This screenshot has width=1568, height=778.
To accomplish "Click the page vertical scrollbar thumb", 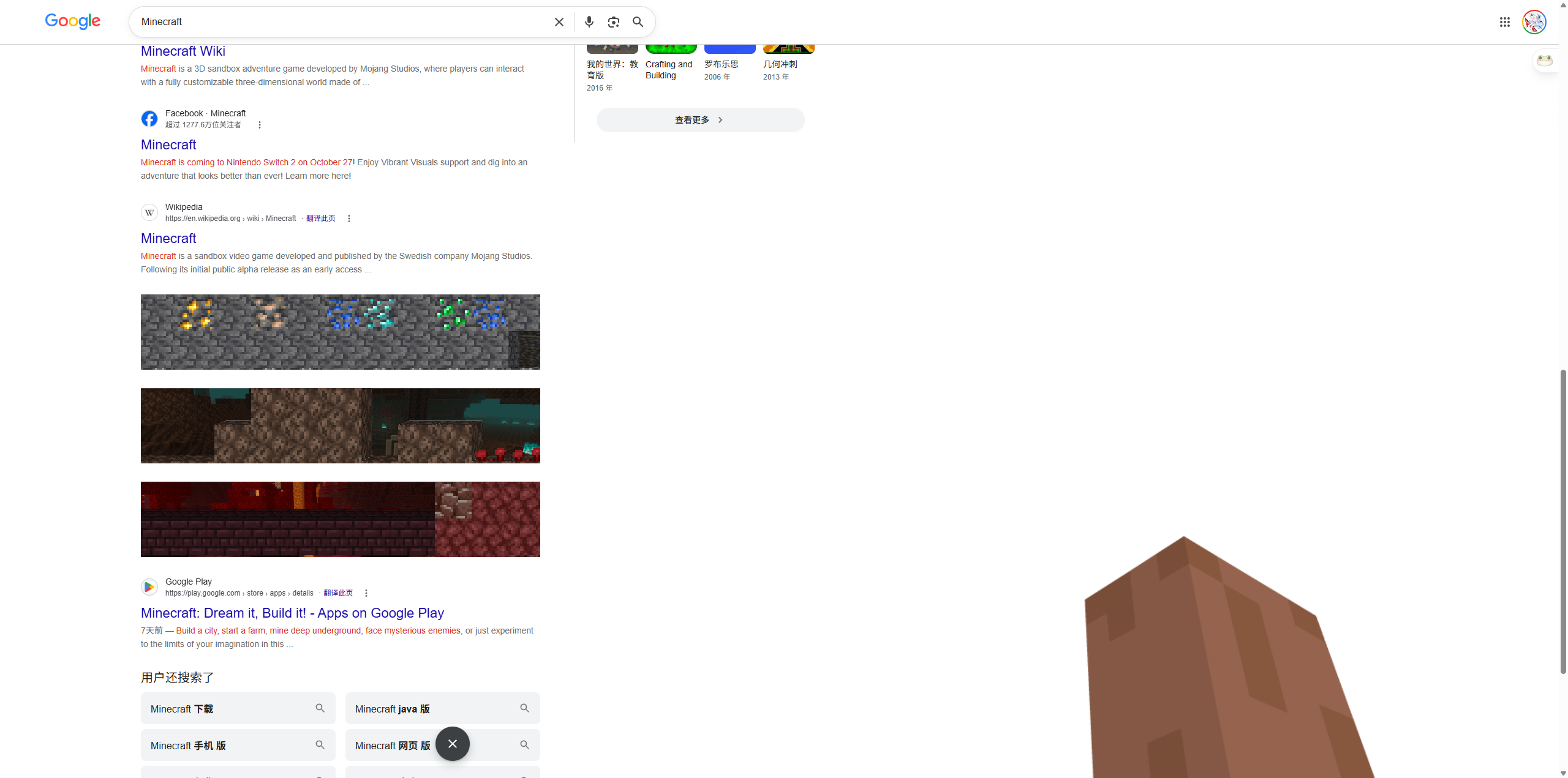I will pos(1563,522).
